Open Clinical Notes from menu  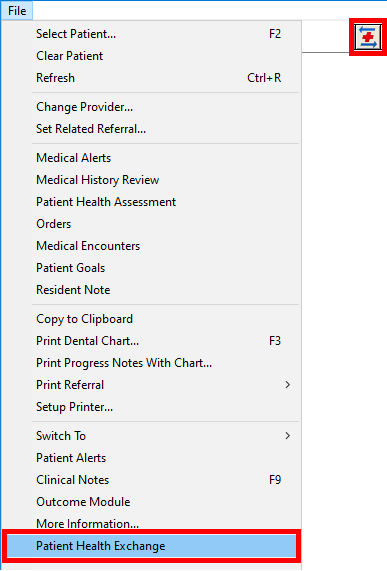click(151, 480)
